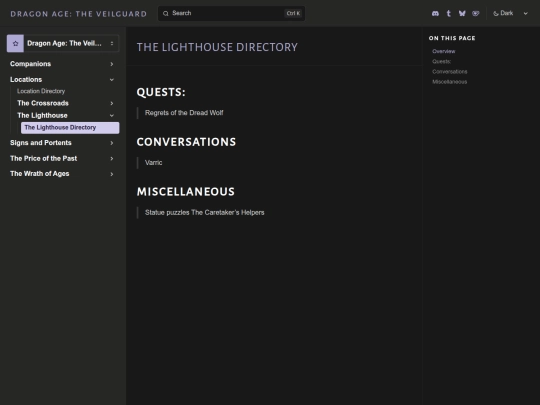Open the Tumblr icon link

point(448,13)
